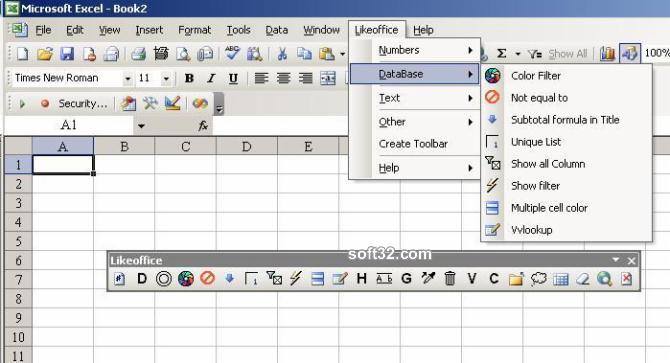Click the Copy icon in the toolbar
Screen dimensions: 670x363
304,54
